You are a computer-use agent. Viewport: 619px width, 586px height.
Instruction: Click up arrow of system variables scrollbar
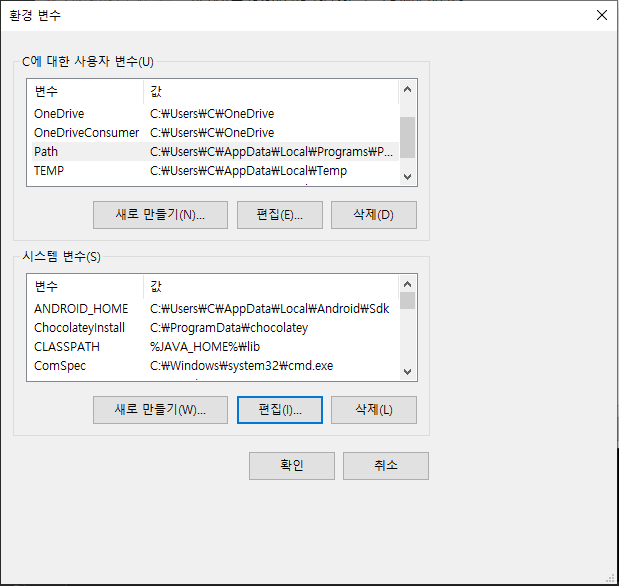407,284
